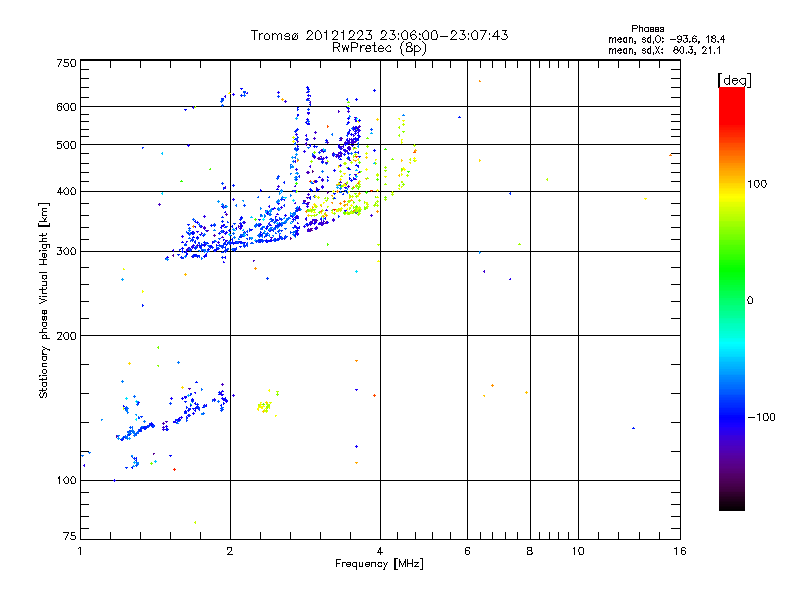Click the x-axis '6' tick label
The image size is (800, 600).
[467, 552]
